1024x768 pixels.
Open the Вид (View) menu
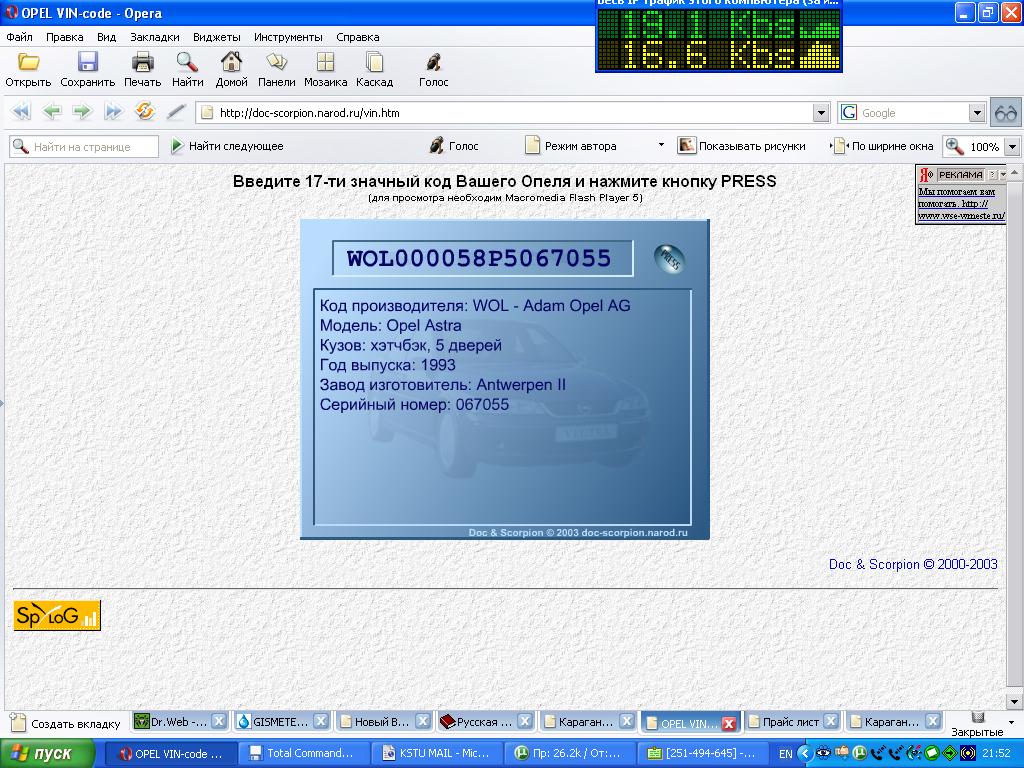coord(106,37)
